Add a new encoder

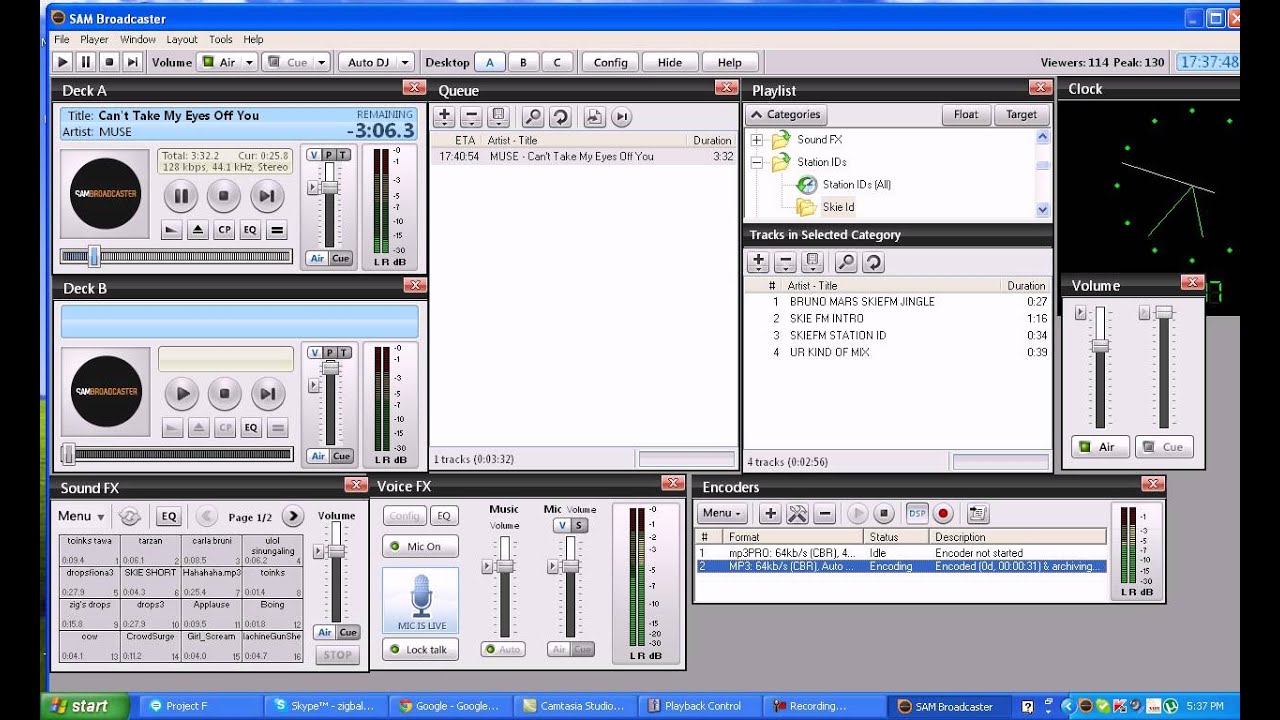pos(770,514)
